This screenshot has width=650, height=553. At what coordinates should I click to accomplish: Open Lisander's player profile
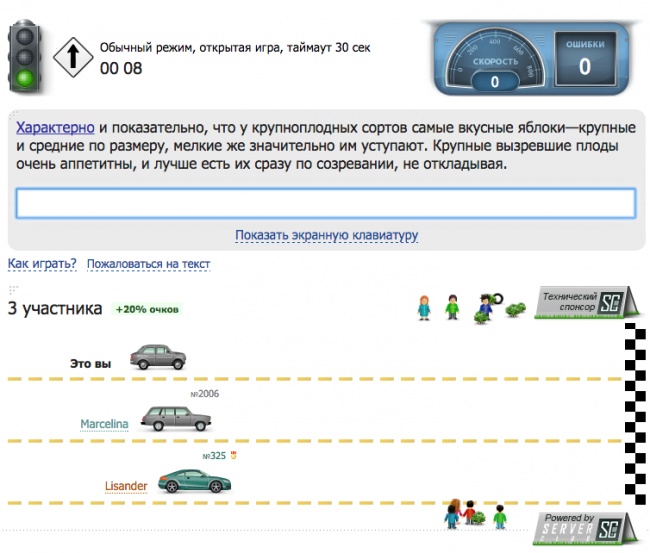tap(126, 486)
